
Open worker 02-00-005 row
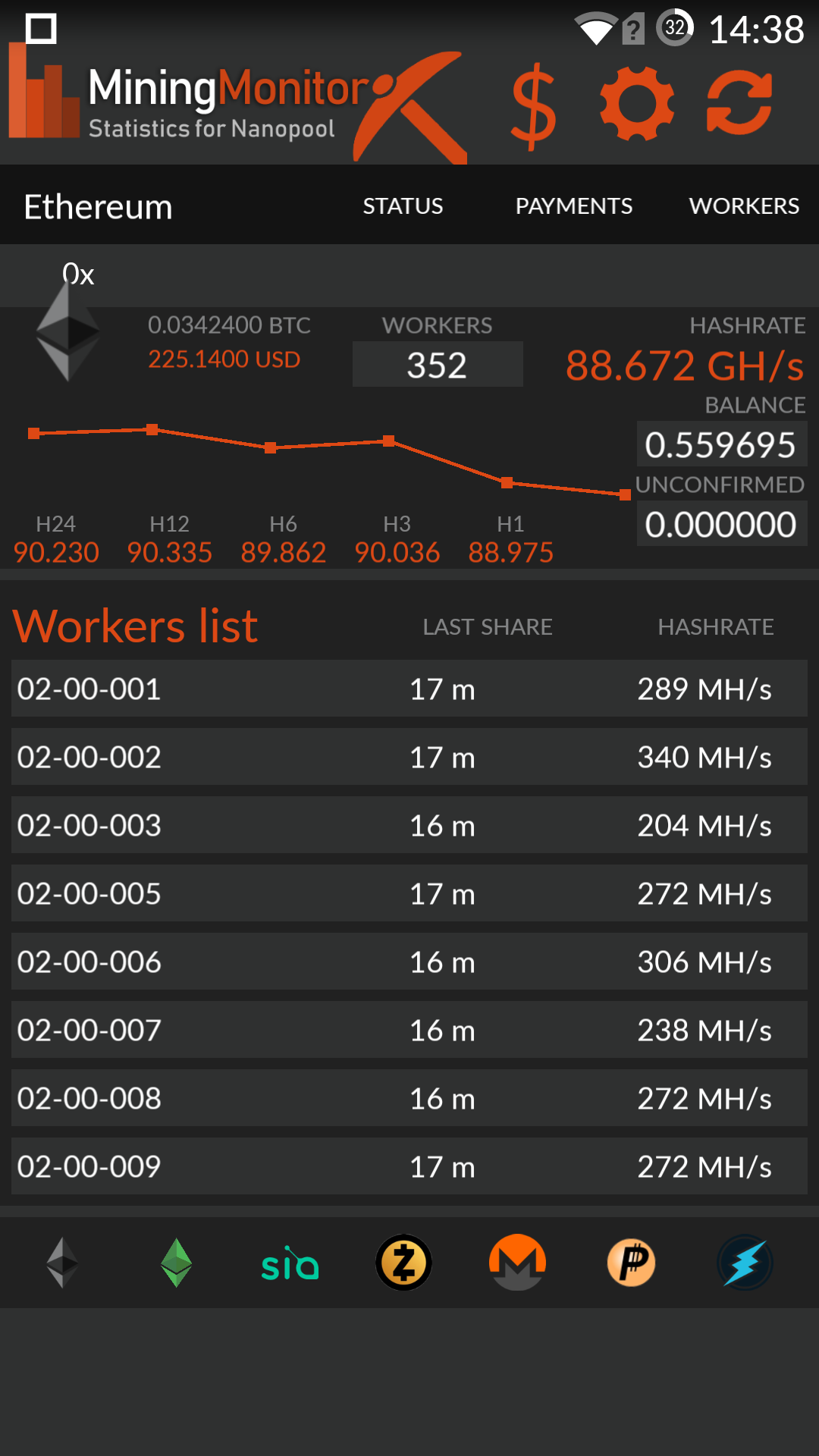(x=409, y=893)
